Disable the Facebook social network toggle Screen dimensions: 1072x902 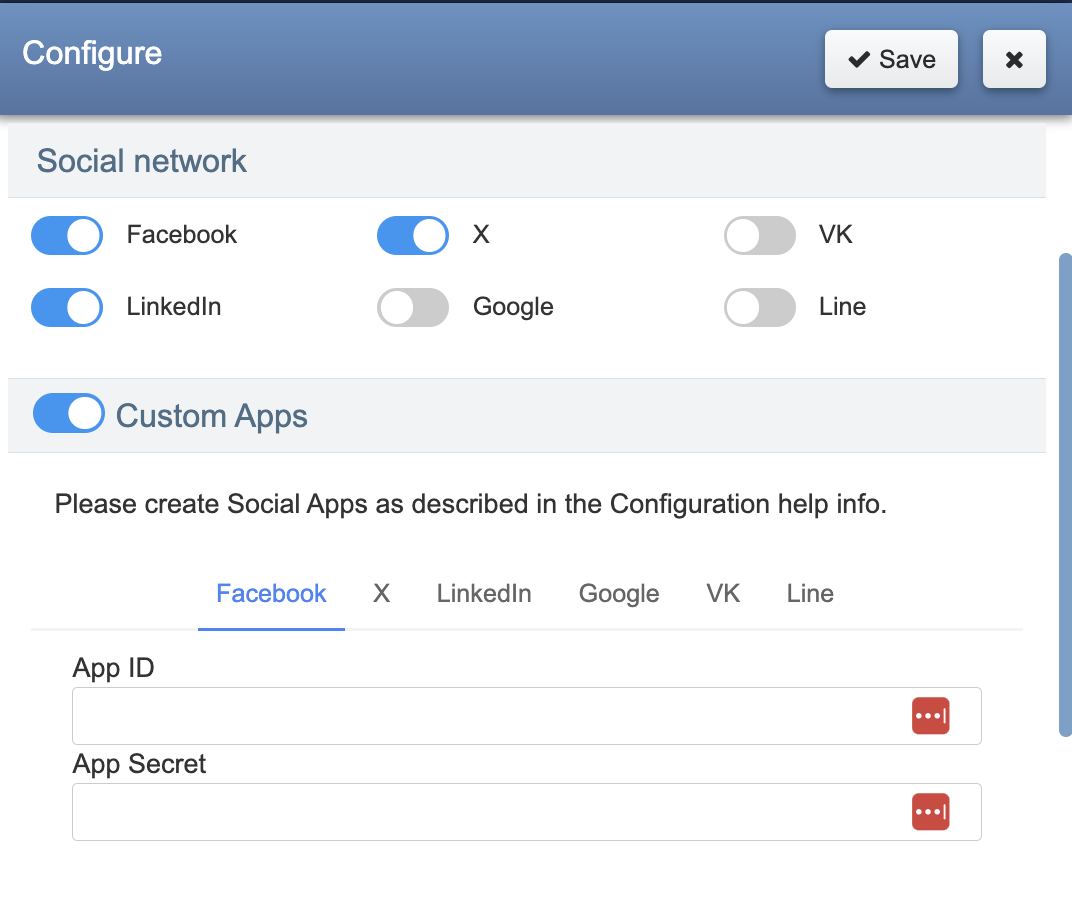pyautogui.click(x=67, y=236)
